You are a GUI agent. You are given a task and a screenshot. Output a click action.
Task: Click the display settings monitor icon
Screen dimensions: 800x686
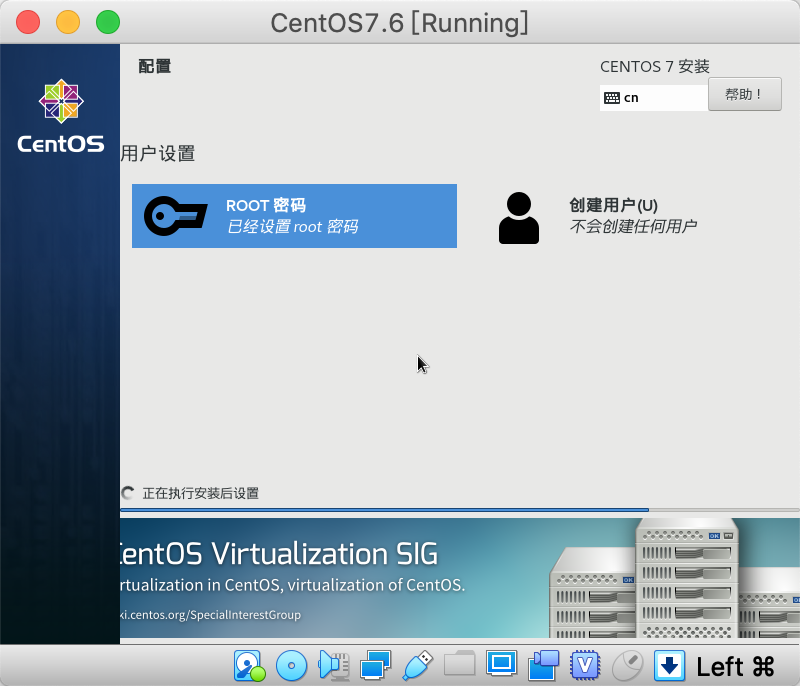pos(501,664)
